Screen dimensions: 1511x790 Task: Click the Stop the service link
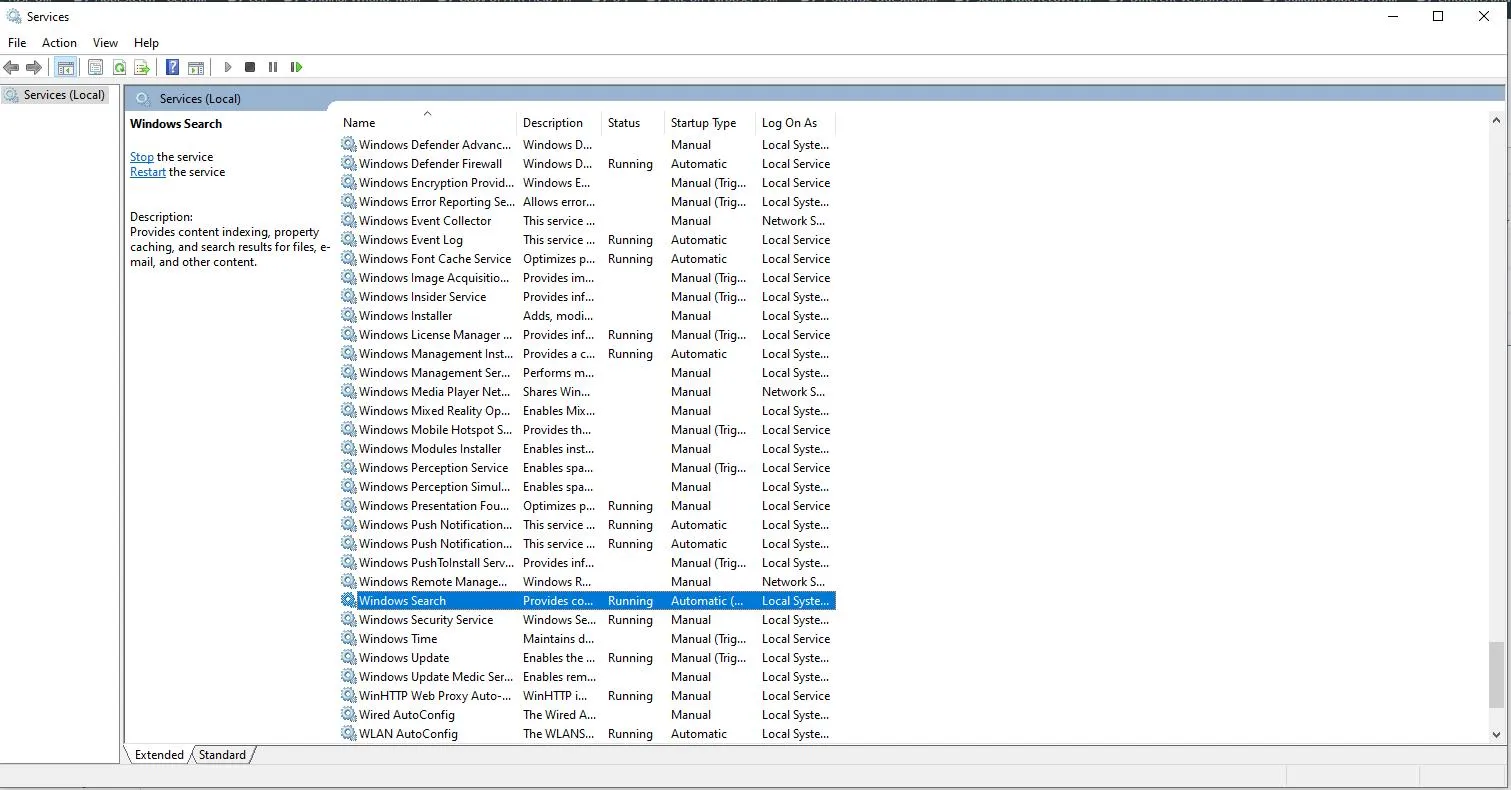tap(142, 157)
